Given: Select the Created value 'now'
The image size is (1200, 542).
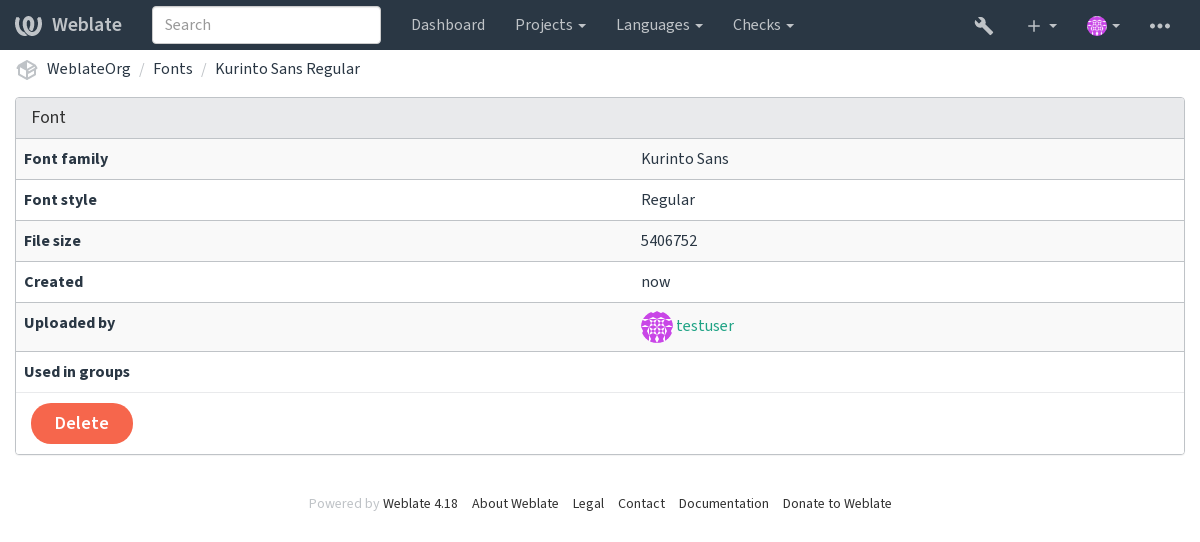Looking at the screenshot, I should click(656, 282).
